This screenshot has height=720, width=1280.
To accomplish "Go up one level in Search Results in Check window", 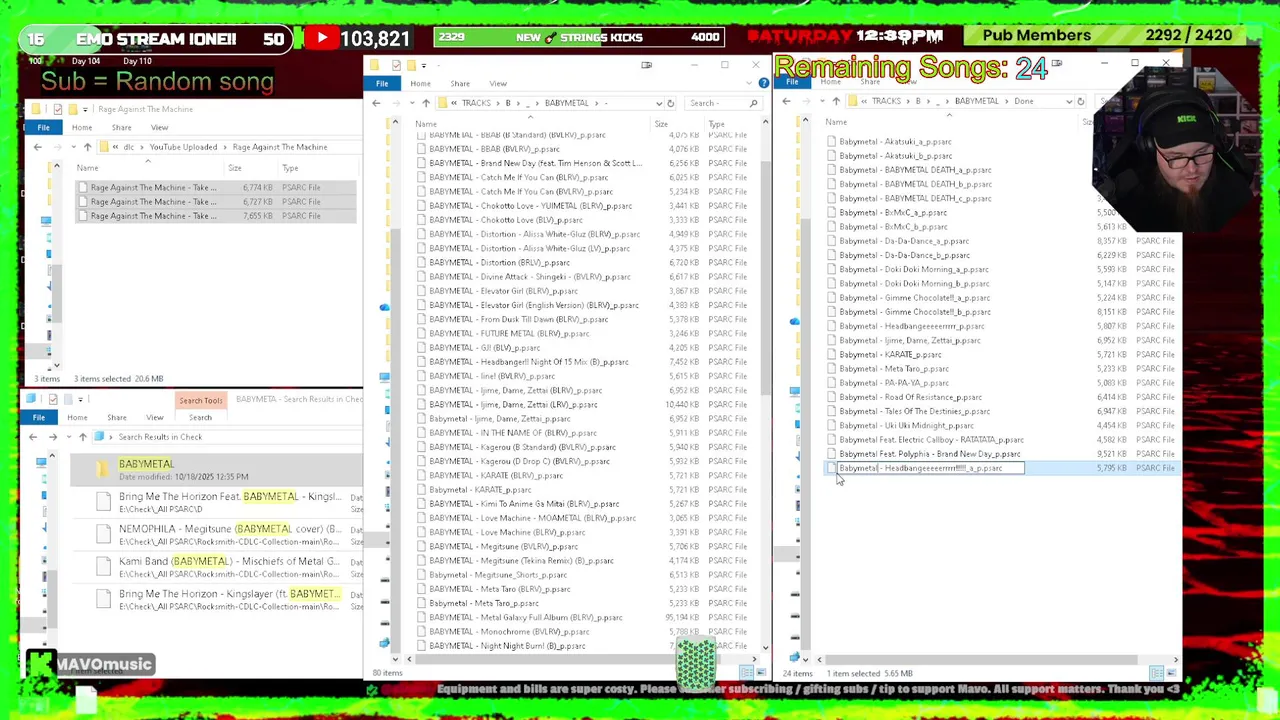I will pos(82,437).
